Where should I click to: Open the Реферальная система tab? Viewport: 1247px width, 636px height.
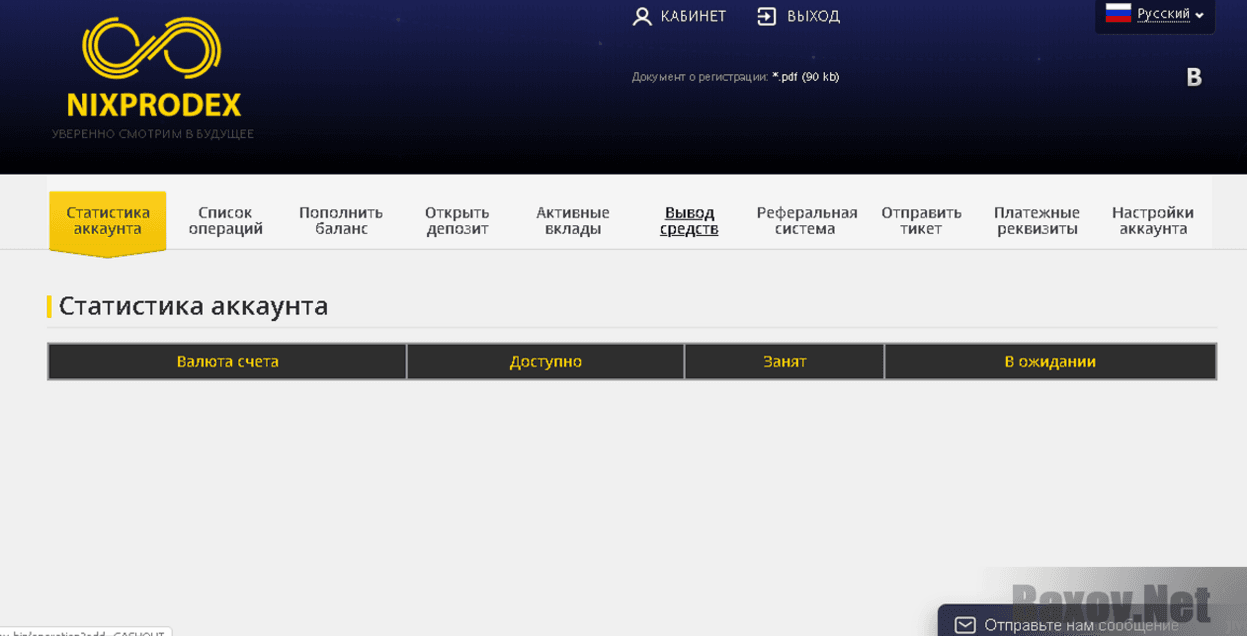pyautogui.click(x=806, y=221)
